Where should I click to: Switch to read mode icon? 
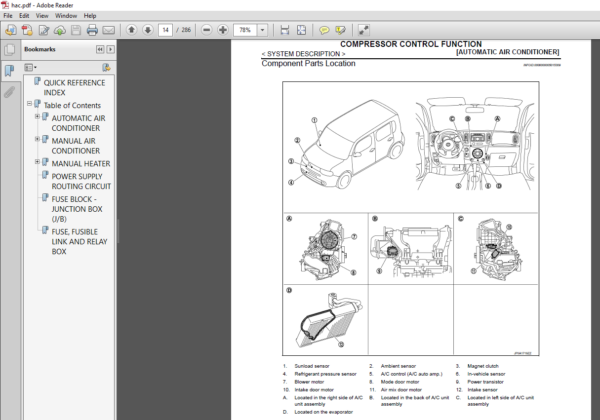point(364,30)
